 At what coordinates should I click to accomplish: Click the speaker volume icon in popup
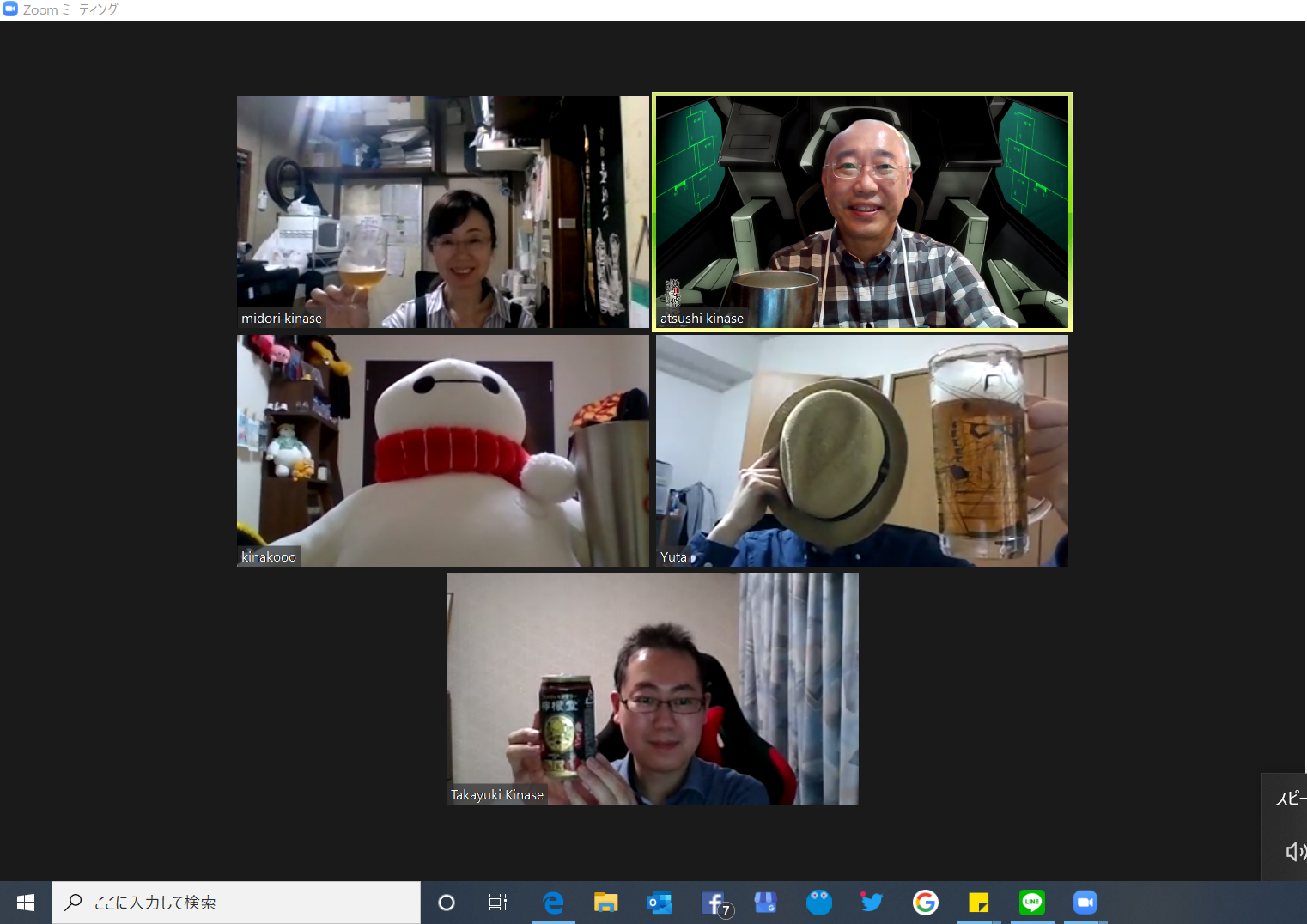coord(1293,851)
